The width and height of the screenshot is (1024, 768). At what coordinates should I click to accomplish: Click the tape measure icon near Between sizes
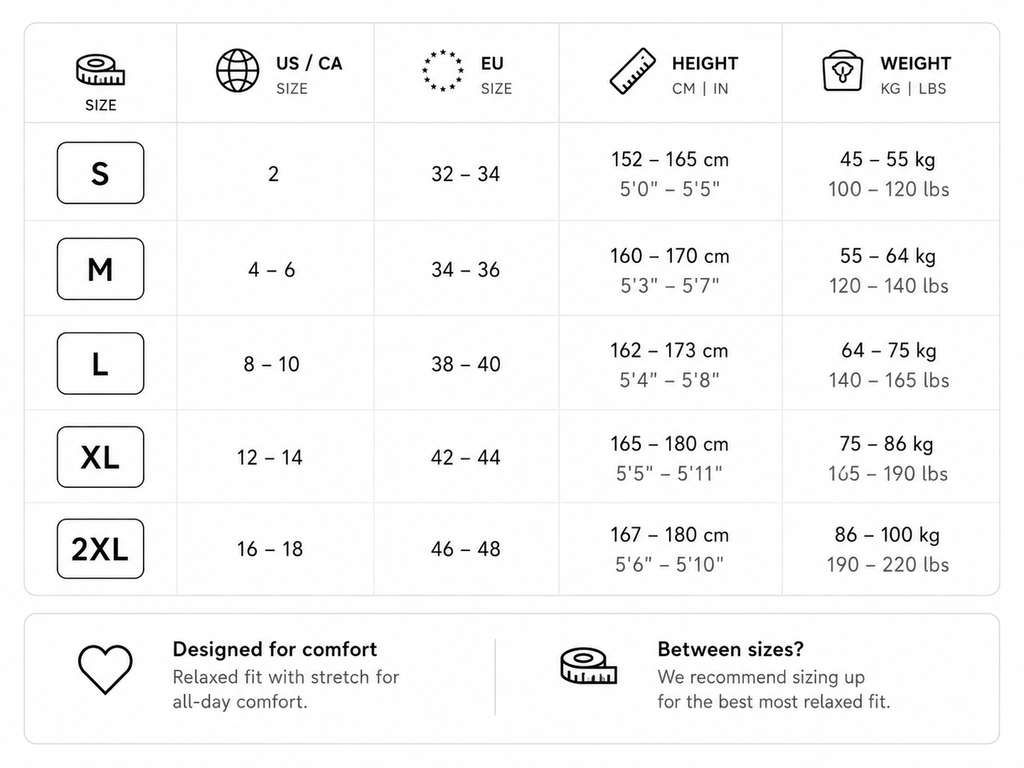point(588,665)
